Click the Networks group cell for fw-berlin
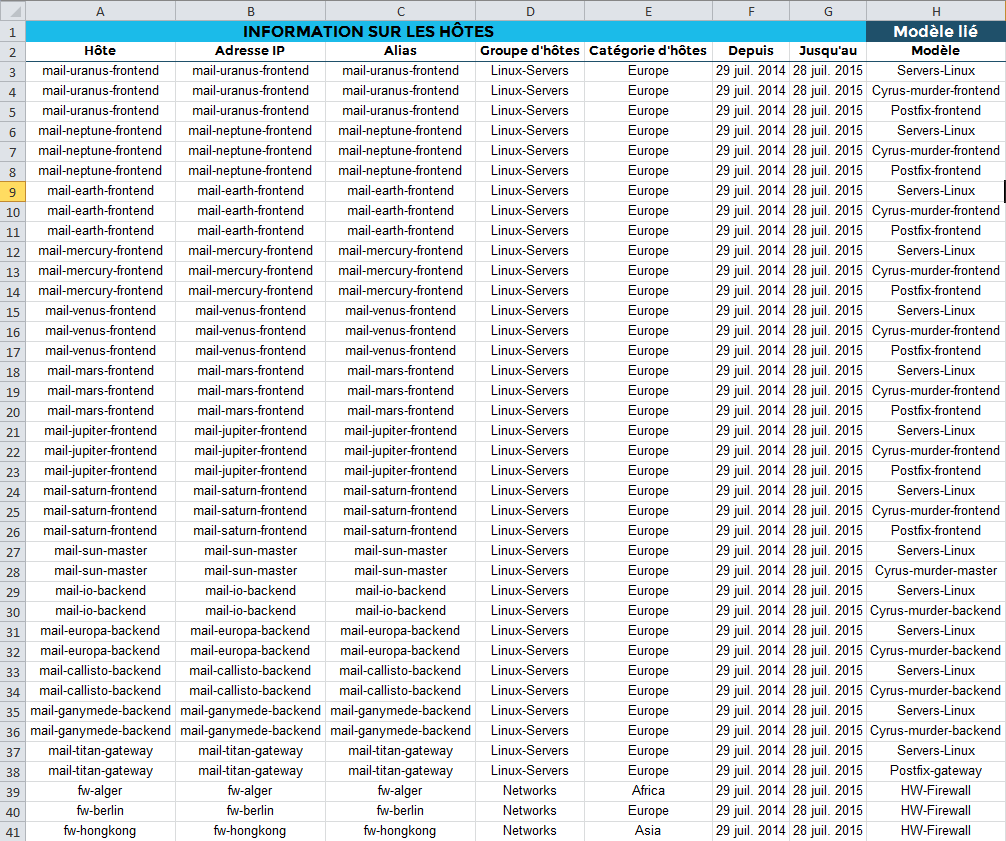This screenshot has width=1006, height=841. point(530,810)
